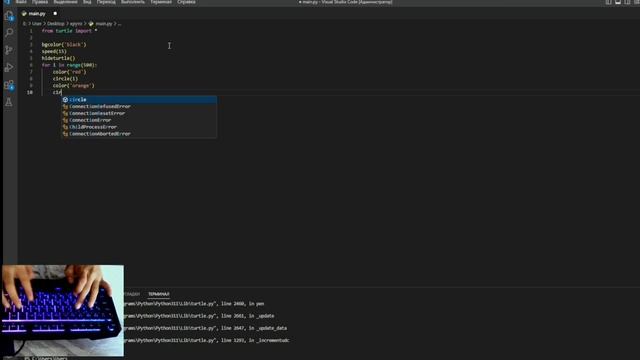The width and height of the screenshot is (640, 360).
Task: Click class icon beside ChildProcessError
Action: click(x=65, y=127)
